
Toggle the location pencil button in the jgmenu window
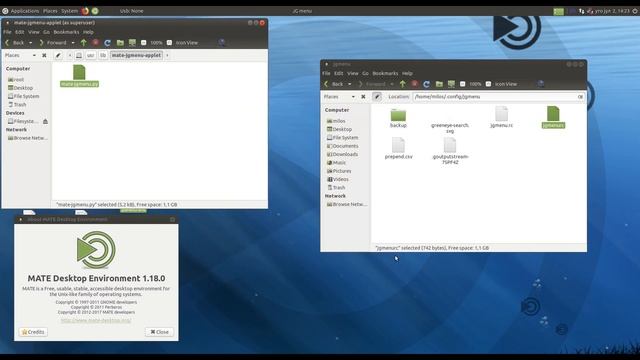[377, 97]
